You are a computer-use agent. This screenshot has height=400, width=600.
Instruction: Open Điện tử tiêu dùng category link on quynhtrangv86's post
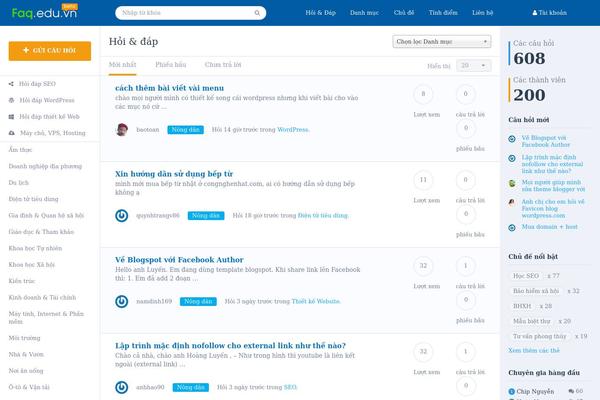click(x=323, y=216)
